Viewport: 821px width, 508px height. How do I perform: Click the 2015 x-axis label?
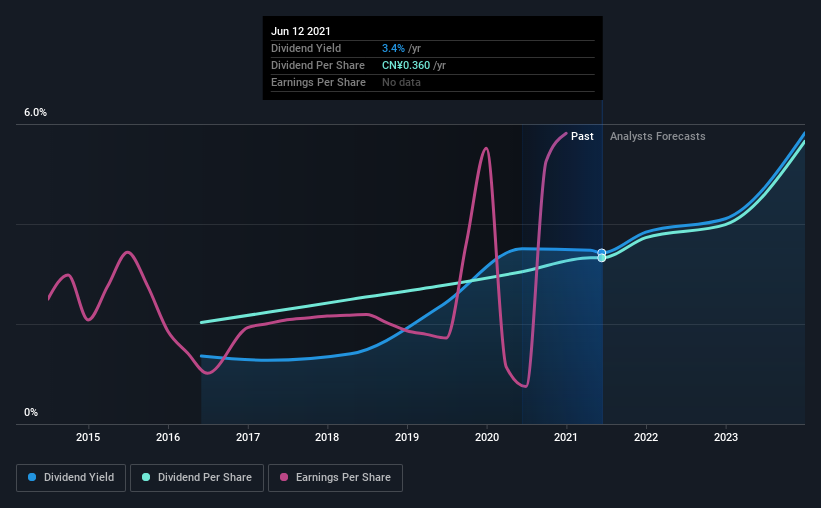(x=88, y=437)
